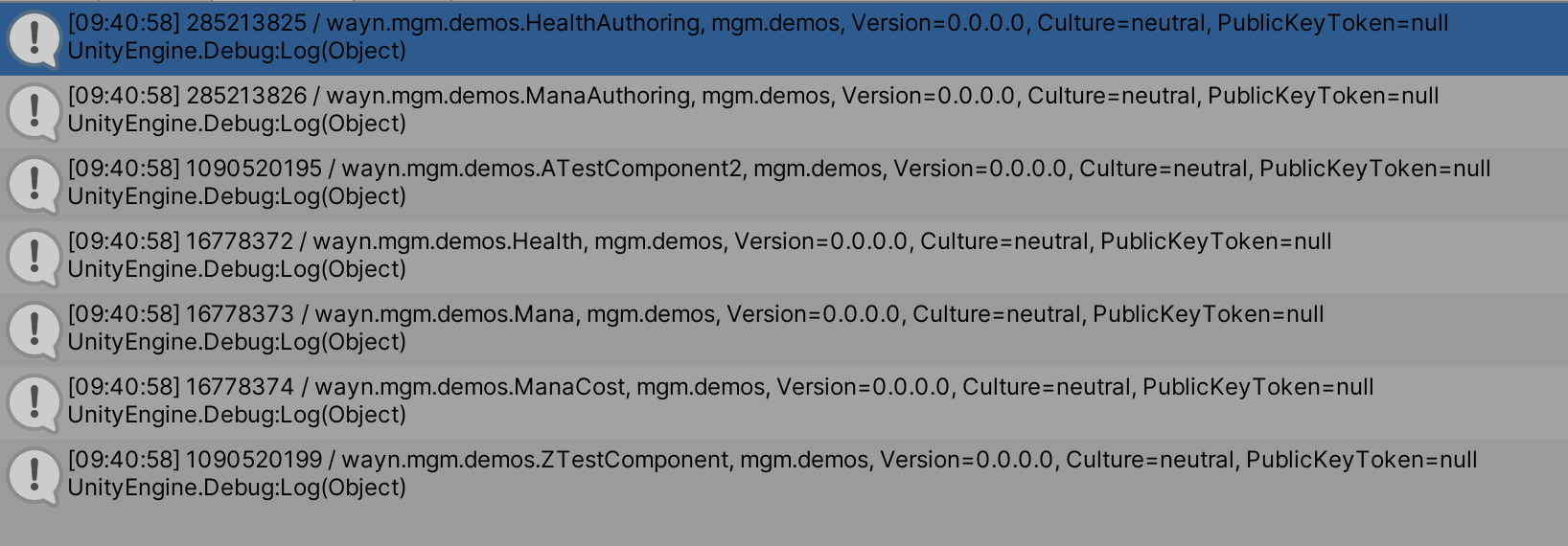Screen dimensions: 1568x546
Task: Select the 16778374 ManaCost log message
Action: tap(720, 387)
